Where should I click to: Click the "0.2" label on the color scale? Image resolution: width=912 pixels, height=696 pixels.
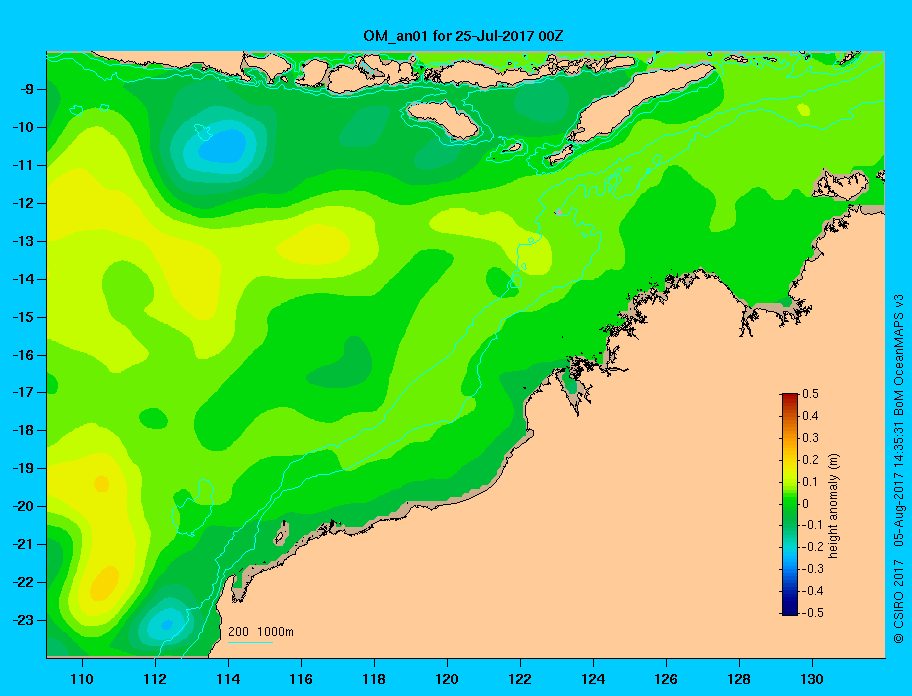click(x=810, y=459)
